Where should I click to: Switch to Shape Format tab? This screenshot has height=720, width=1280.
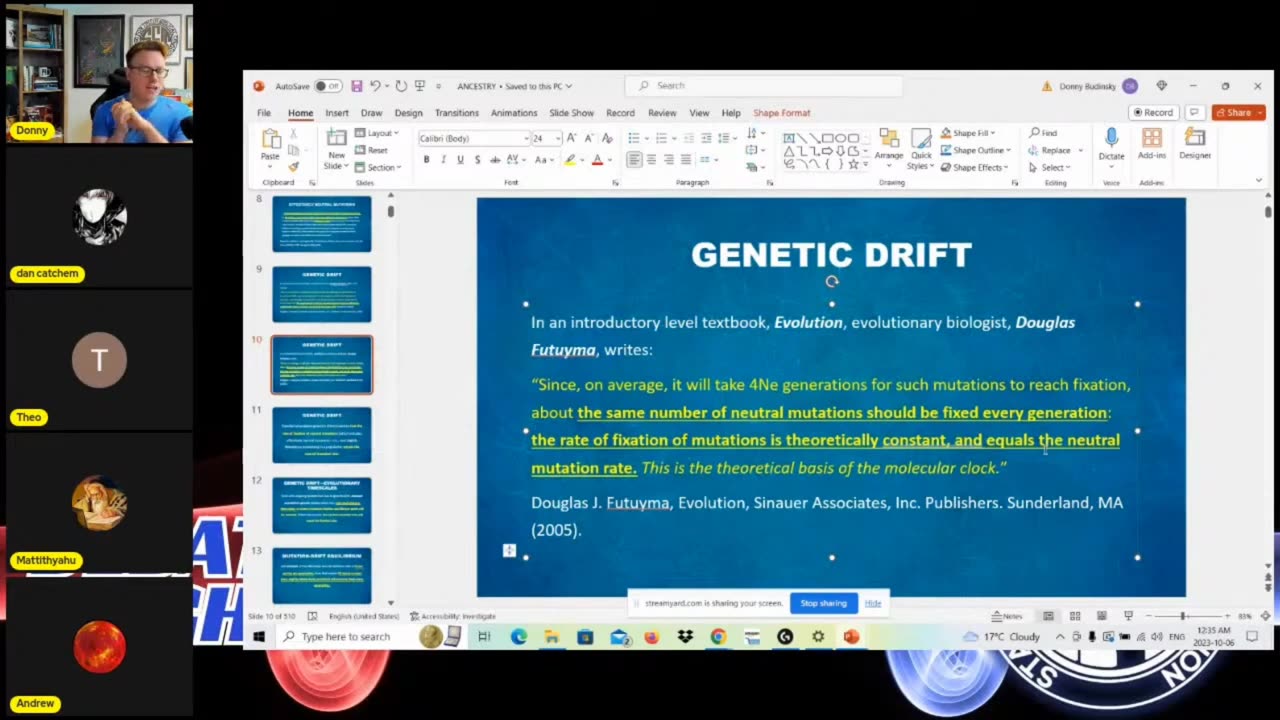[x=782, y=113]
